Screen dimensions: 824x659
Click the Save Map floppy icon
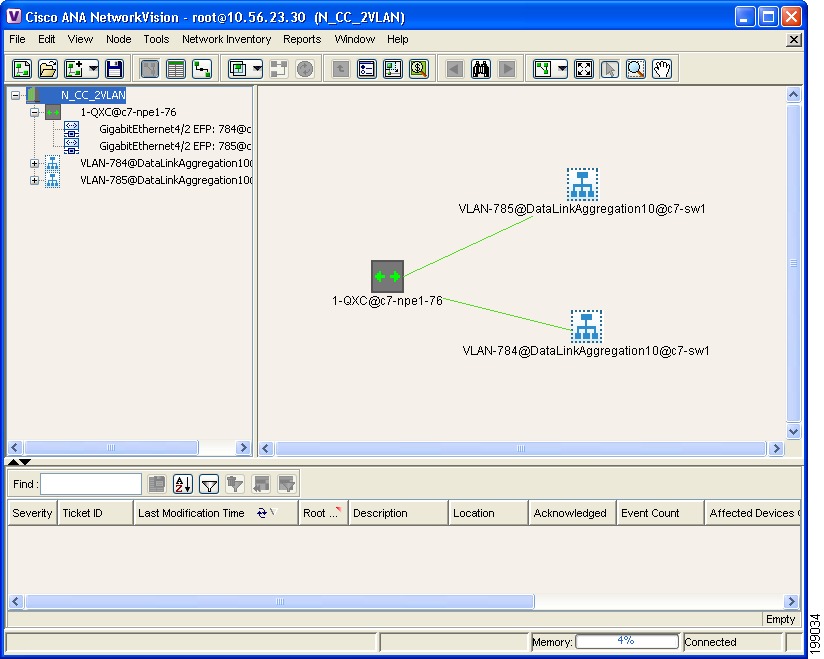pyautogui.click(x=115, y=69)
